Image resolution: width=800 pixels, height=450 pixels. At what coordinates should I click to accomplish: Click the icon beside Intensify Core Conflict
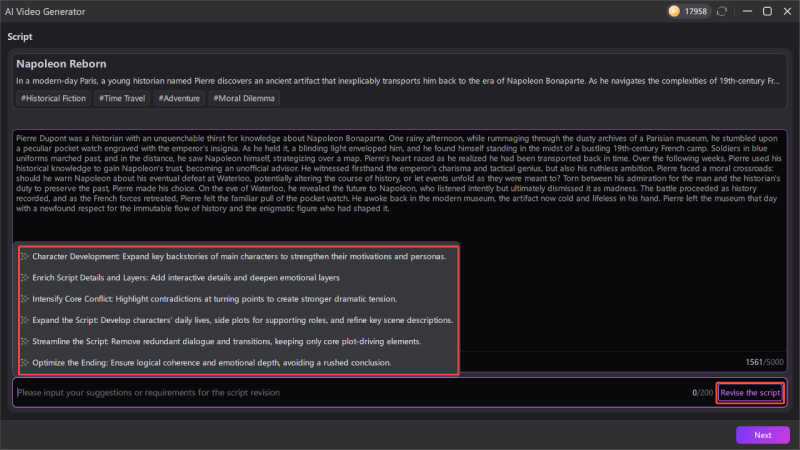(25, 299)
